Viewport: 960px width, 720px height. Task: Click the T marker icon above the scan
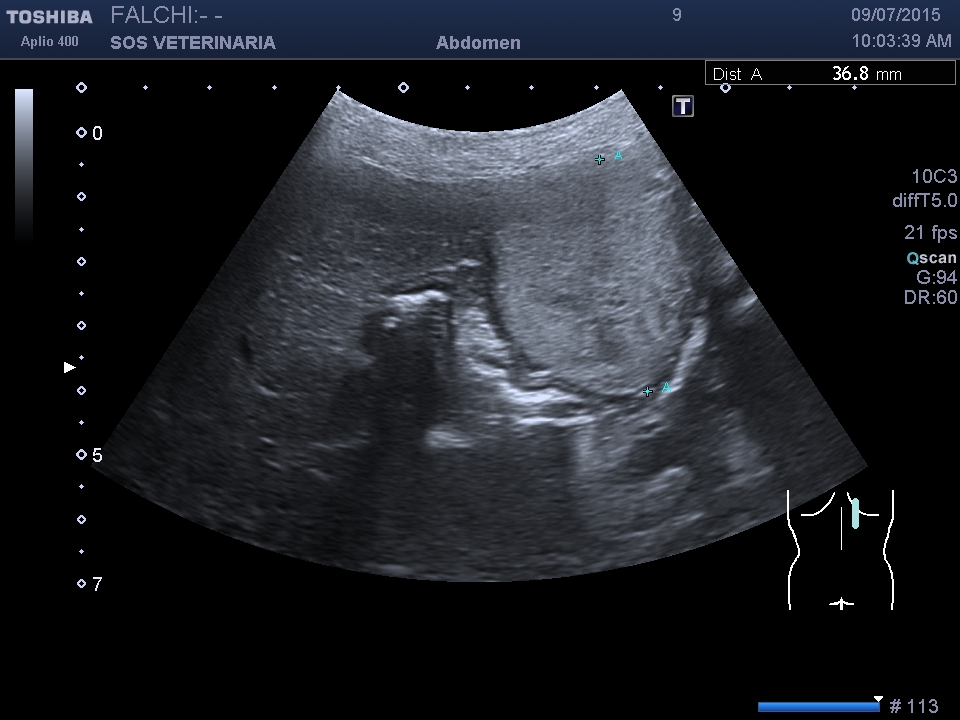point(683,106)
